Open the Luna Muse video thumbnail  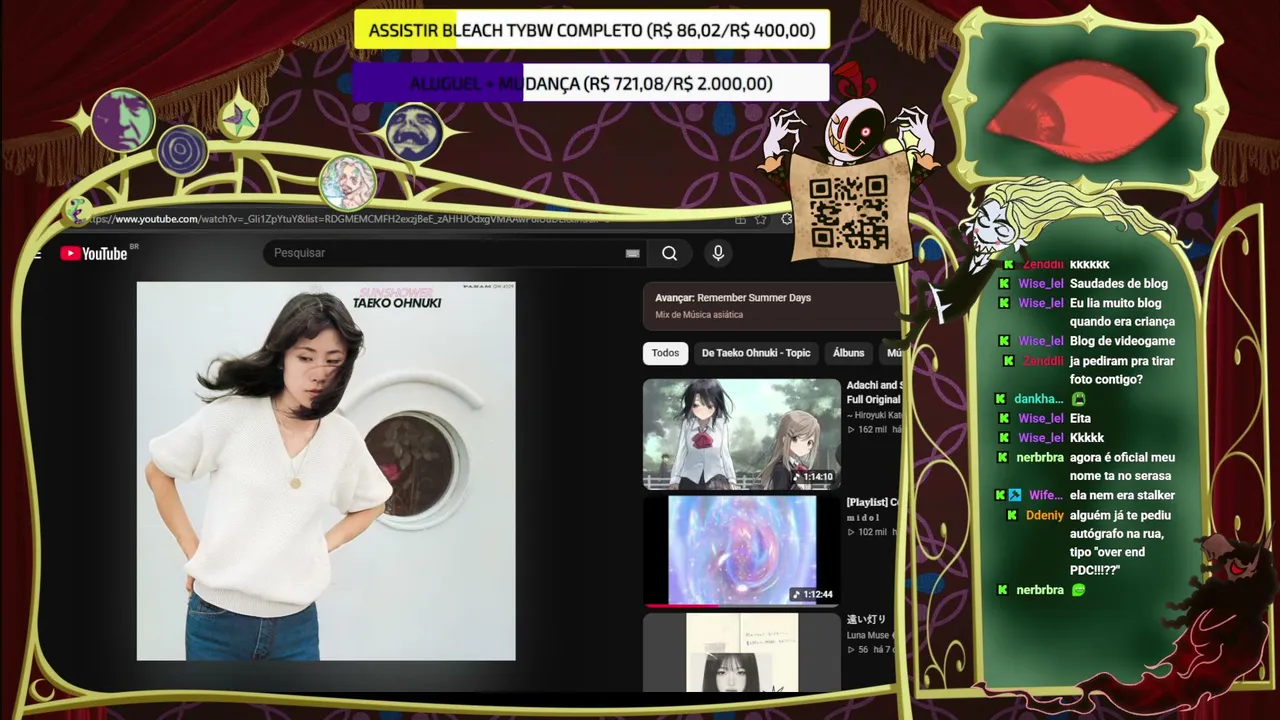click(742, 652)
